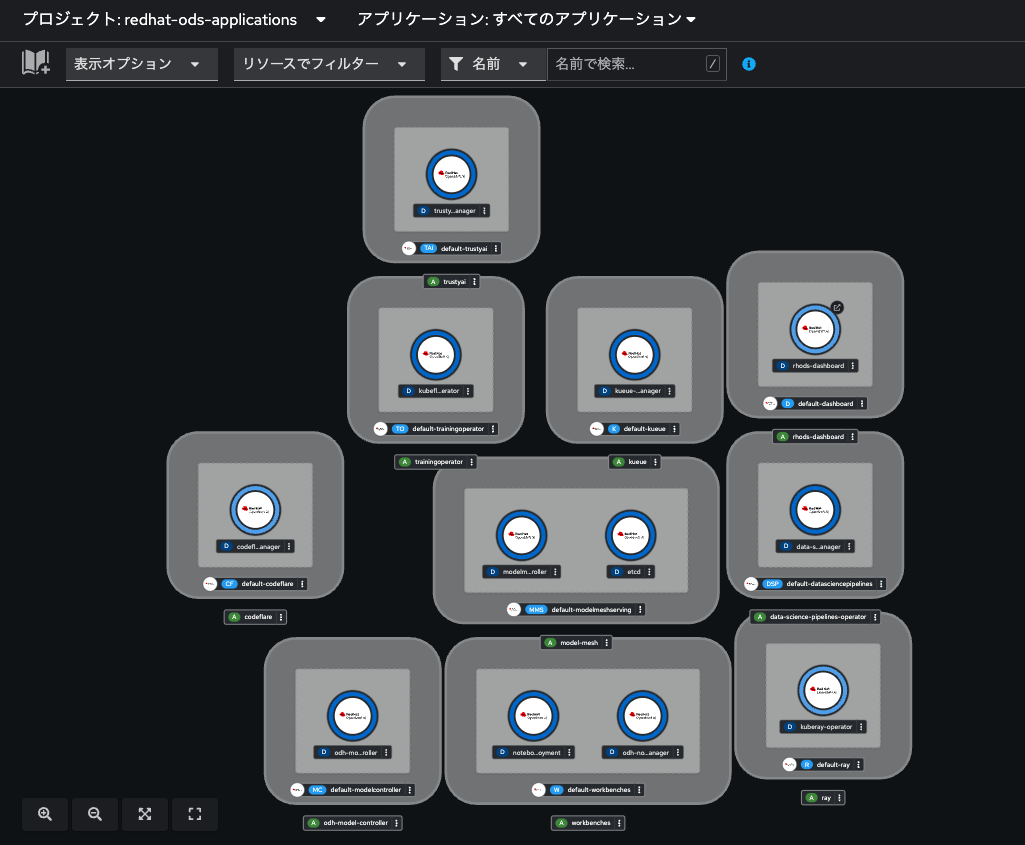Click the zoom out button

pos(95,814)
